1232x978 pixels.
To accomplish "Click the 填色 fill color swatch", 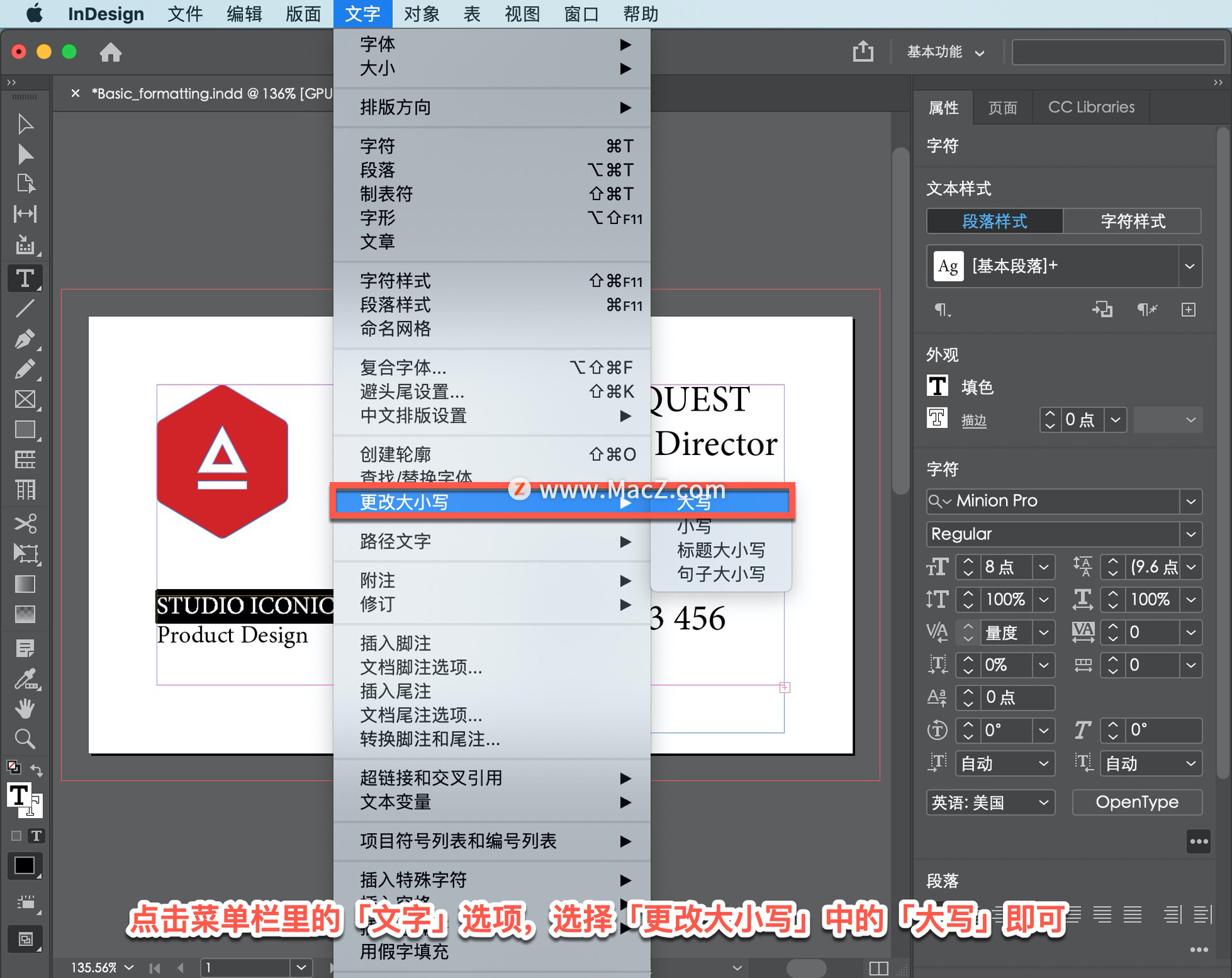I will point(937,386).
